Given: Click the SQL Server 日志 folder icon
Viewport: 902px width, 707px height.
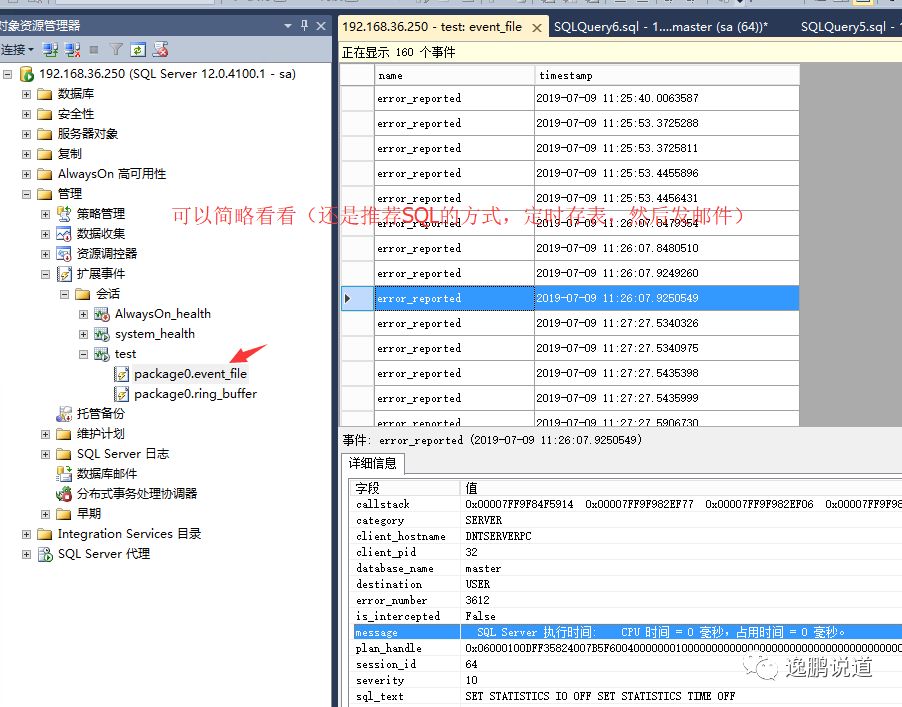Looking at the screenshot, I should tap(64, 454).
